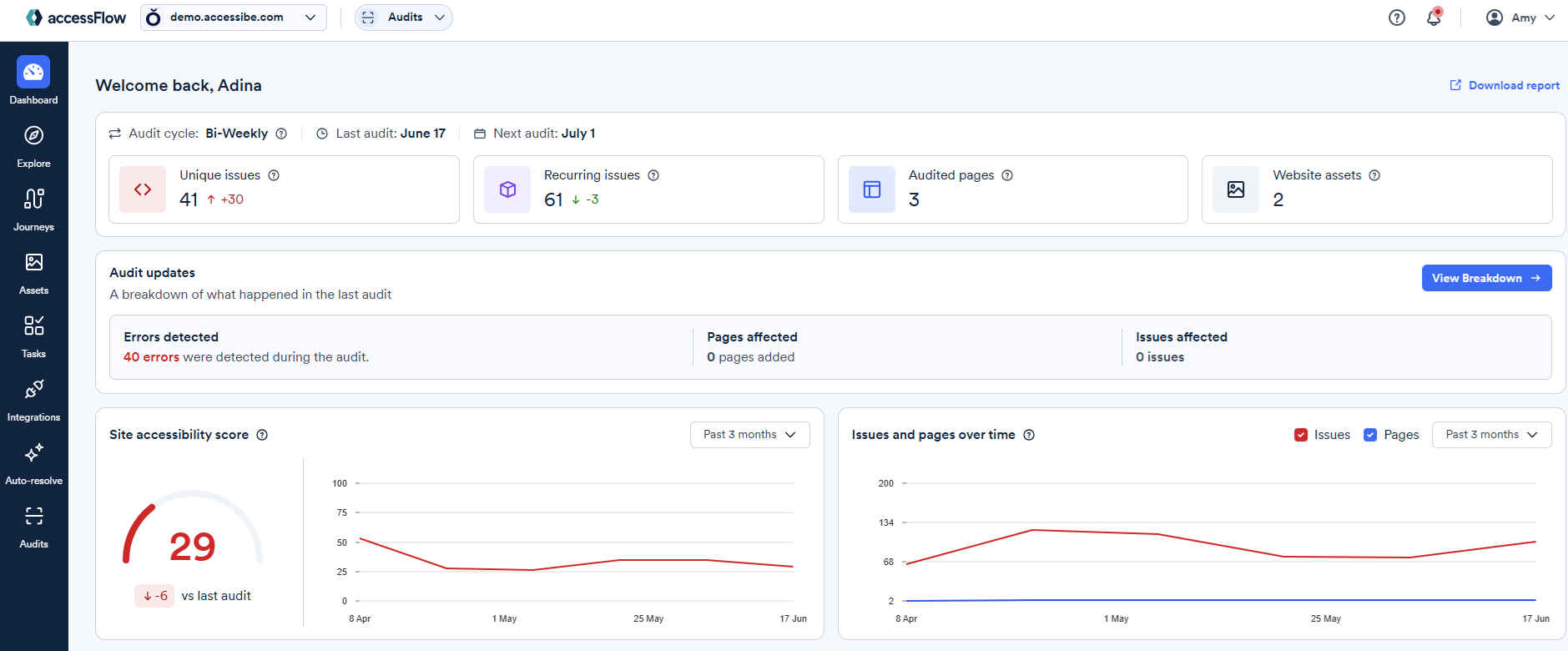Open the Dashboard sidebar icon
This screenshot has width=1568, height=651.
[33, 73]
